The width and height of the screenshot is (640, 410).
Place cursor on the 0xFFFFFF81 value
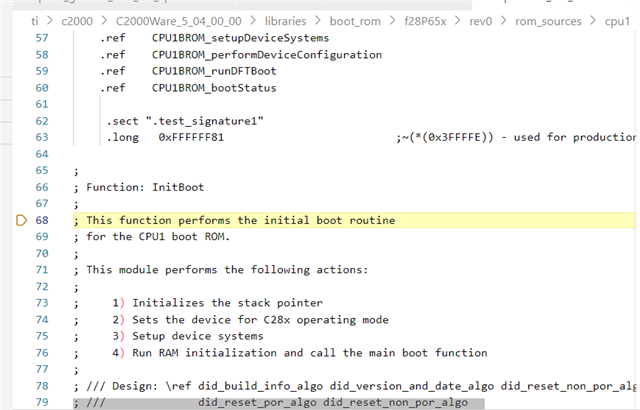(x=190, y=137)
